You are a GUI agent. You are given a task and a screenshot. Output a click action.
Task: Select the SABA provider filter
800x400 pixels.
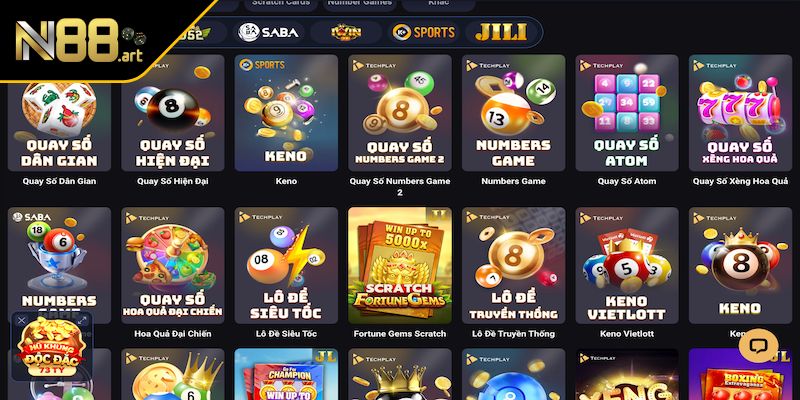268,32
